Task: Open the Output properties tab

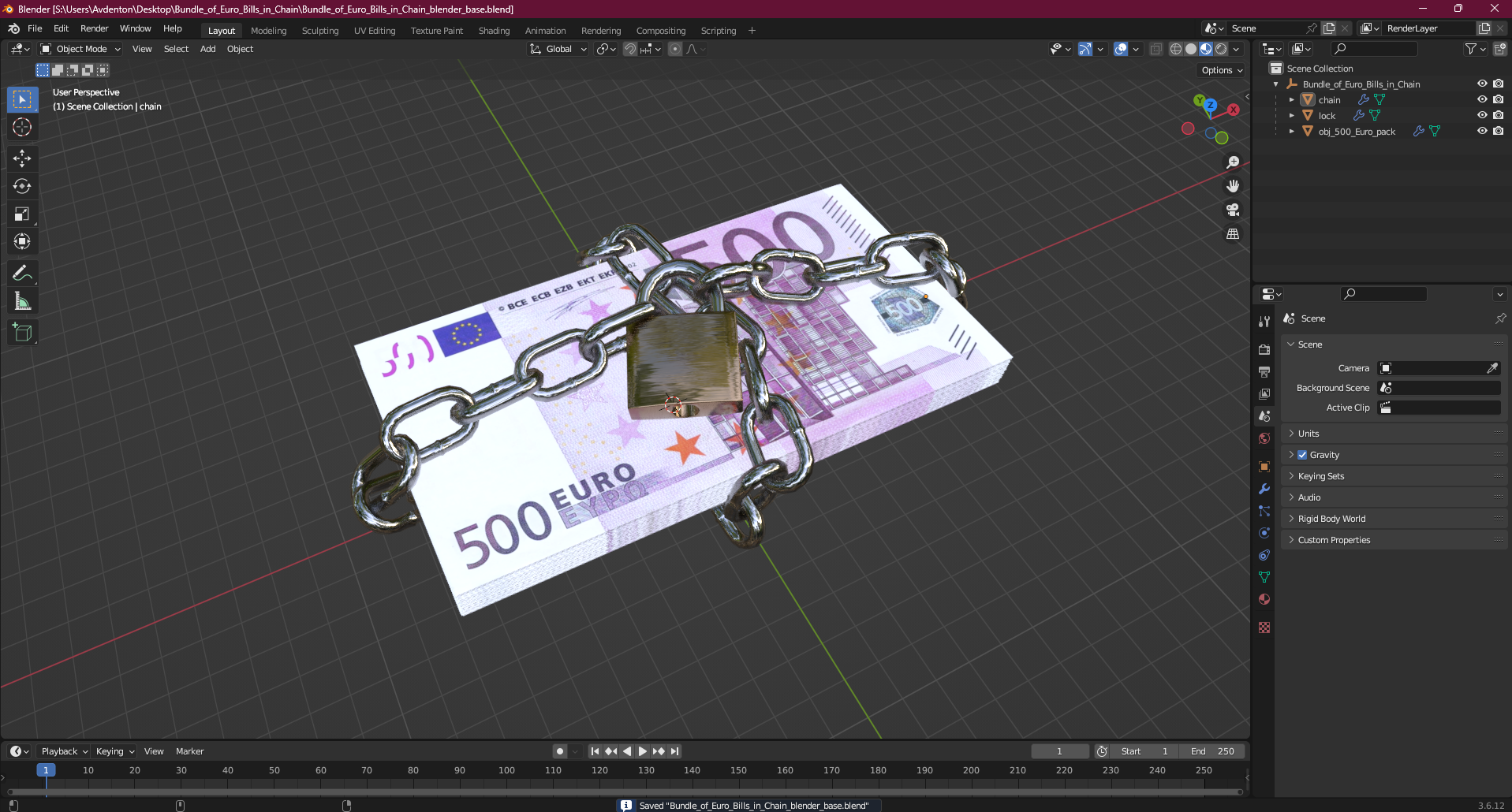Action: 1264,371
